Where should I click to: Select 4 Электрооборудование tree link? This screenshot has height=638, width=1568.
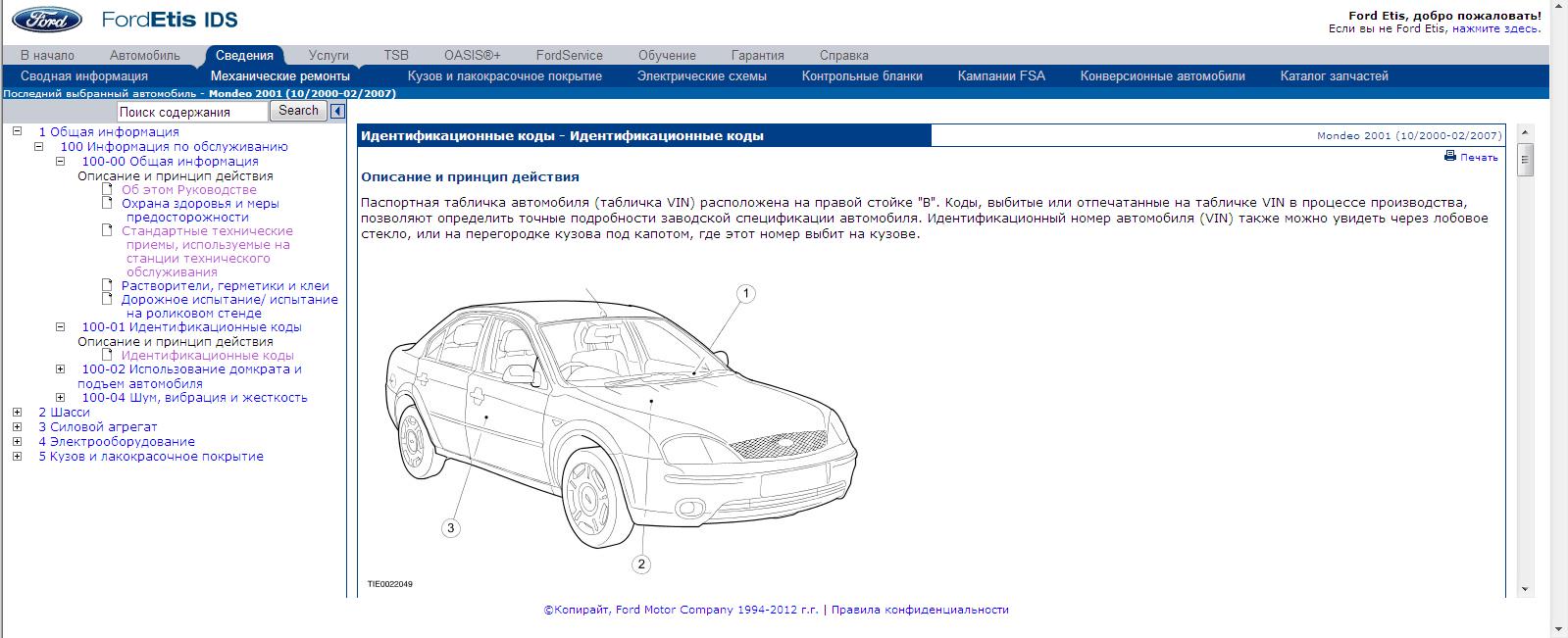click(x=117, y=441)
